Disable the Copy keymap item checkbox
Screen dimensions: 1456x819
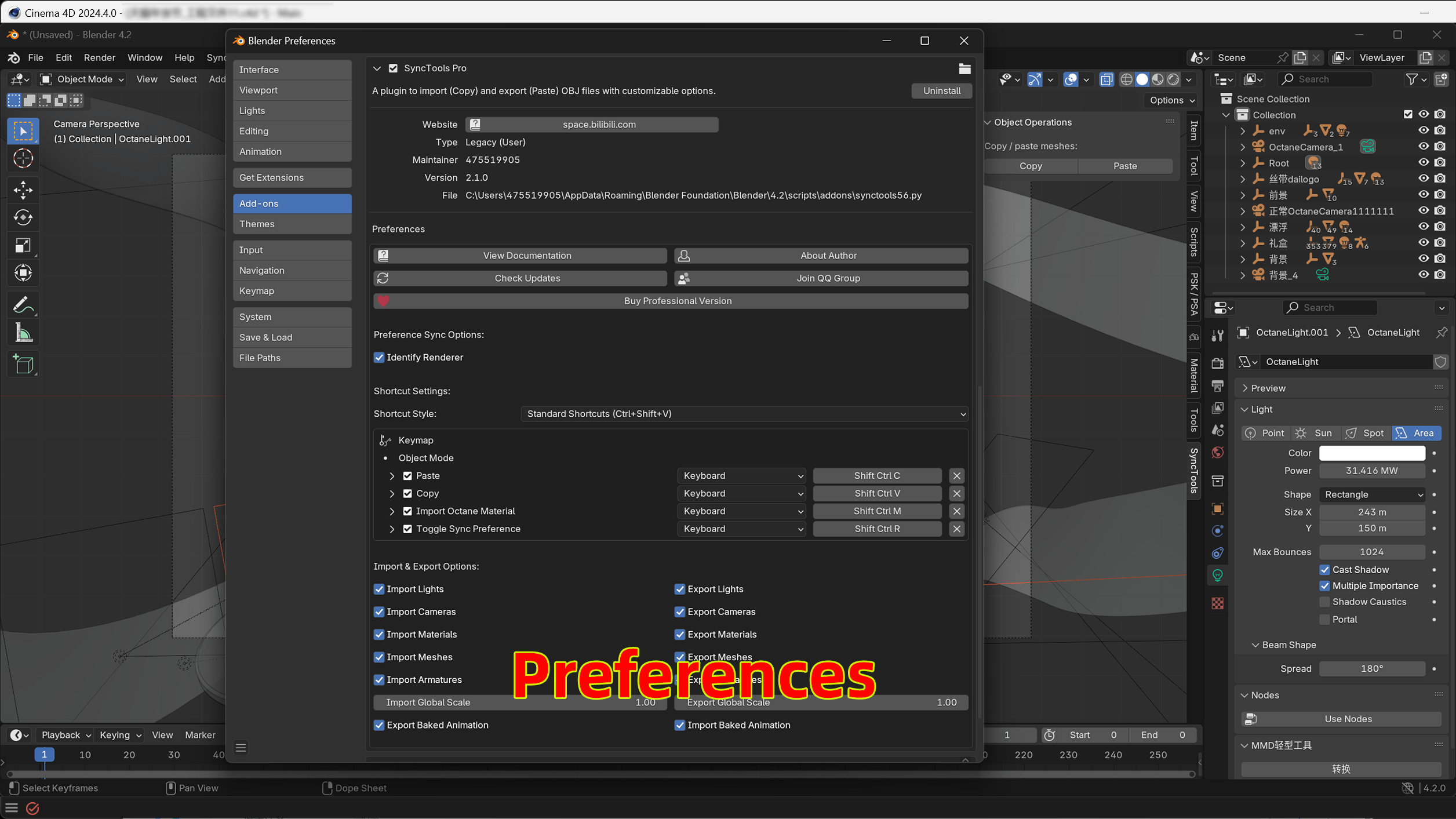point(407,494)
